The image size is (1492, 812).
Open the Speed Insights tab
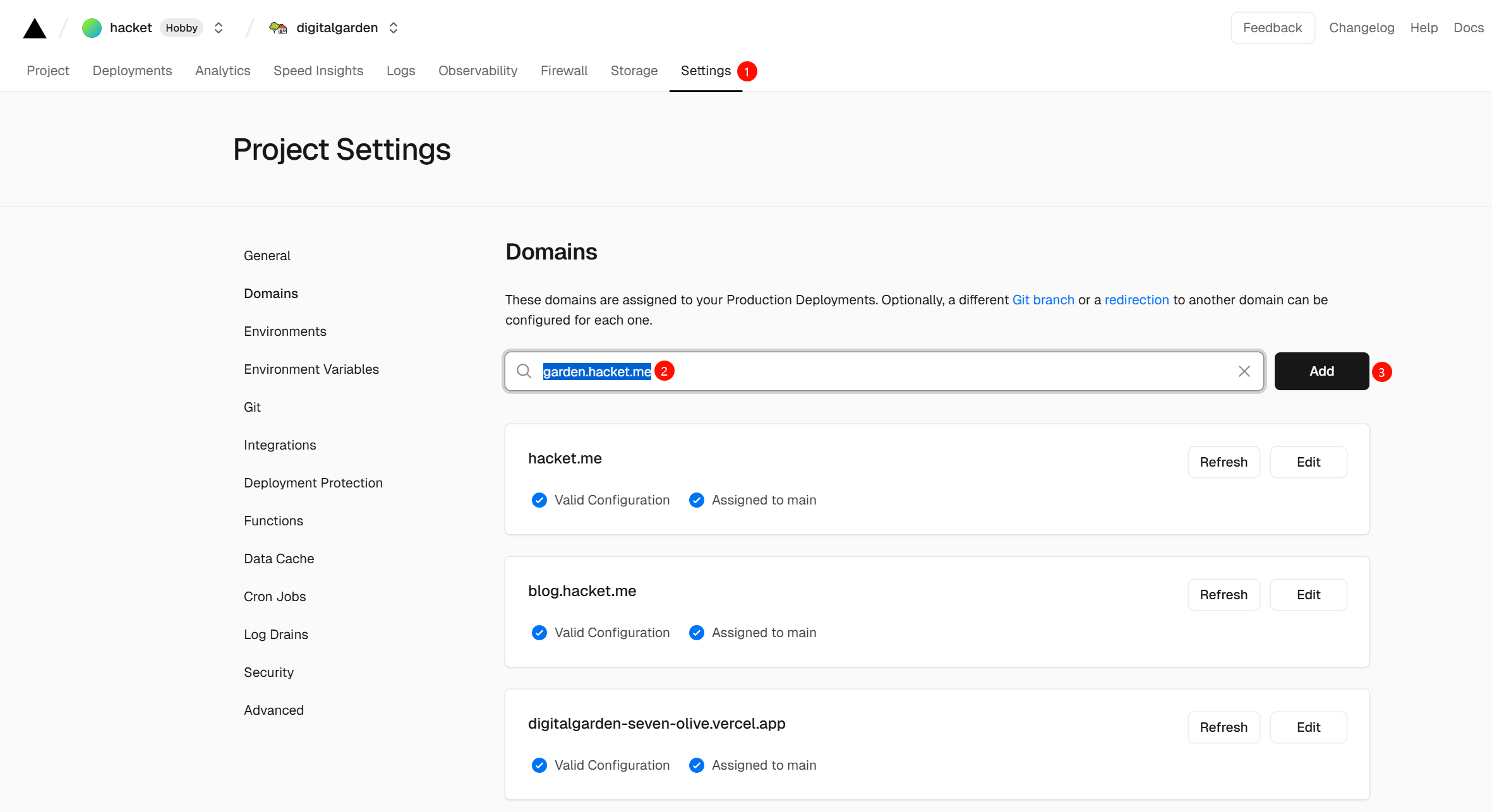[318, 71]
